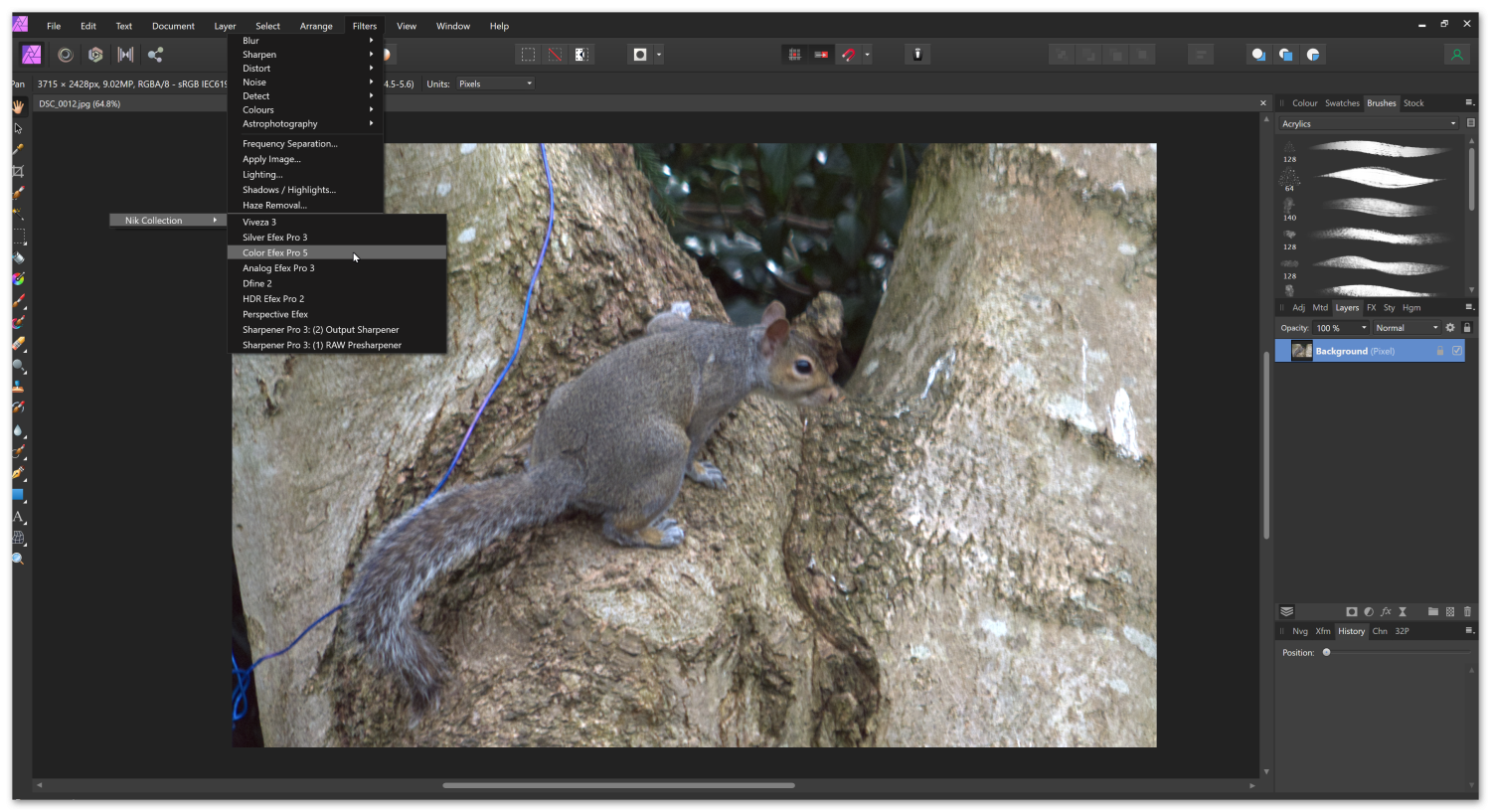This screenshot has height=812, width=1491.
Task: Select the Clone stamp tool
Action: [18, 387]
